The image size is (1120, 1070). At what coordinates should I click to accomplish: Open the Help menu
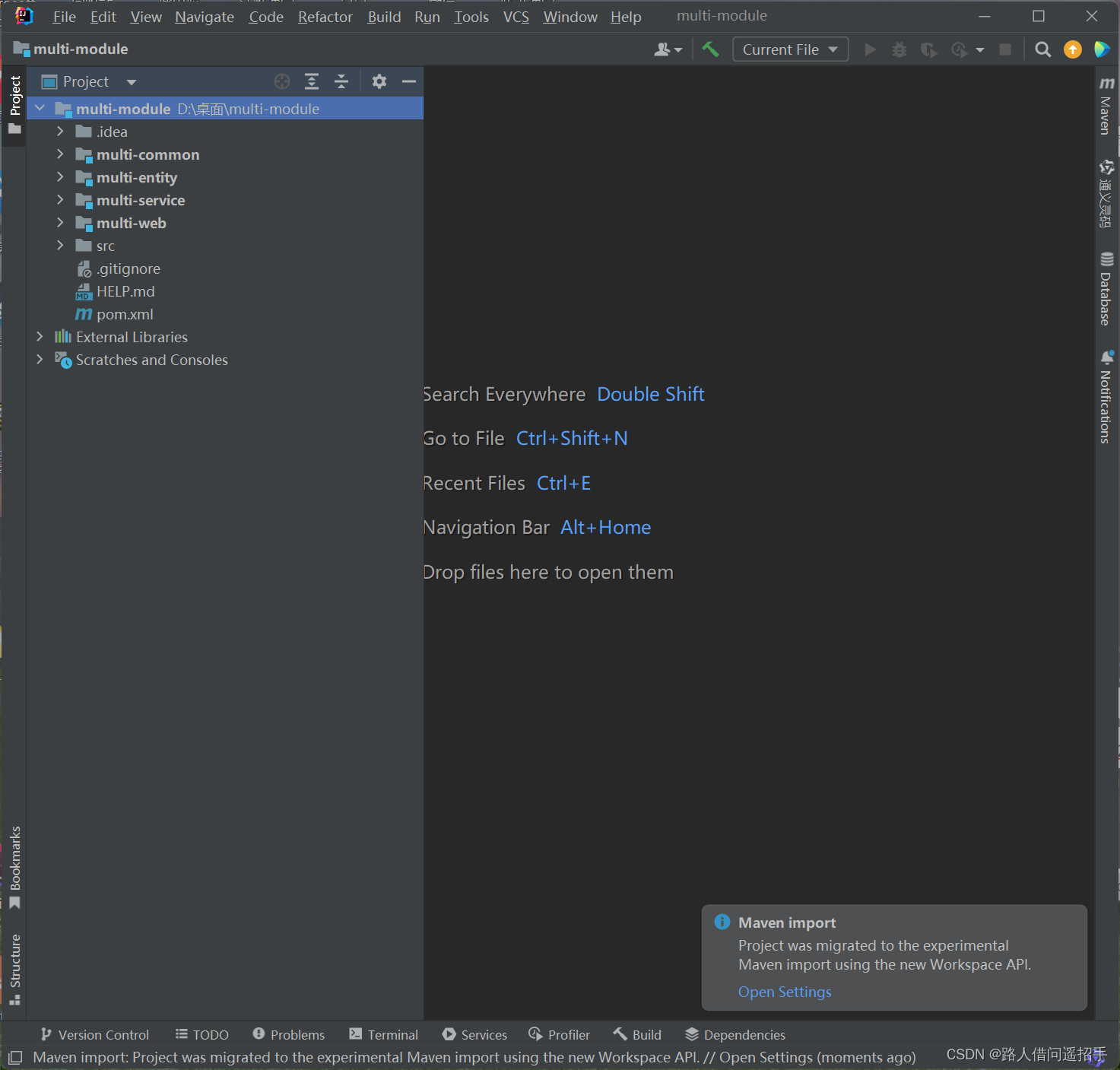[x=626, y=17]
